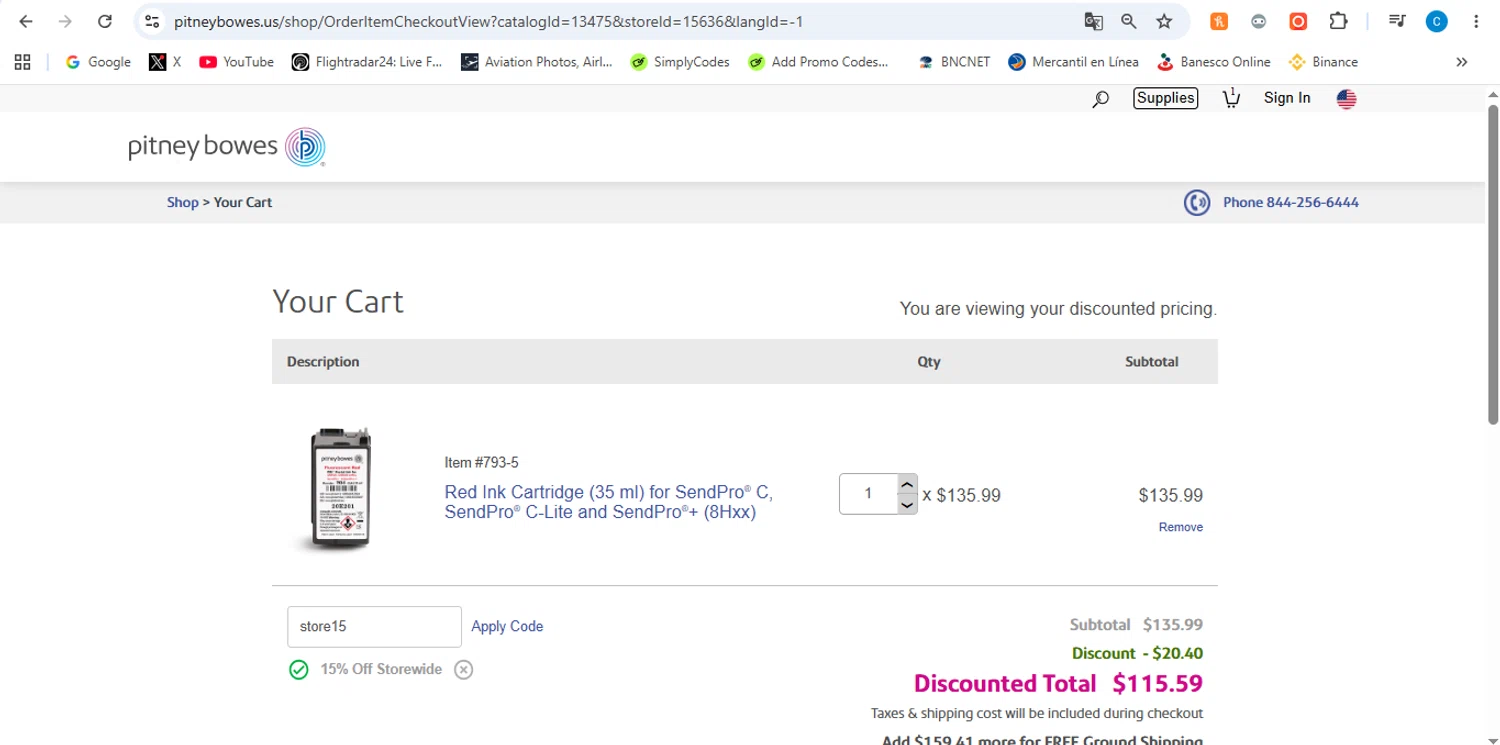Open the Banesco Online bookmark
This screenshot has height=745, width=1500.
(x=1213, y=62)
